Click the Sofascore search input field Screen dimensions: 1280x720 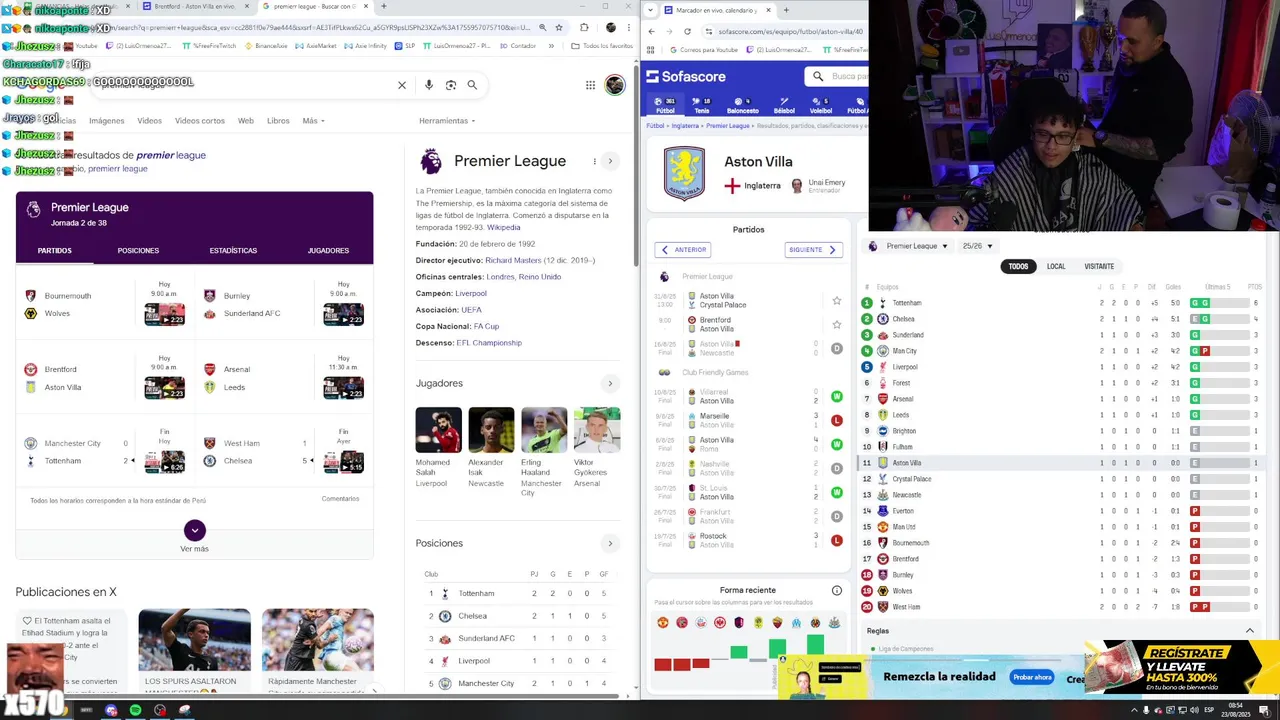coord(838,76)
